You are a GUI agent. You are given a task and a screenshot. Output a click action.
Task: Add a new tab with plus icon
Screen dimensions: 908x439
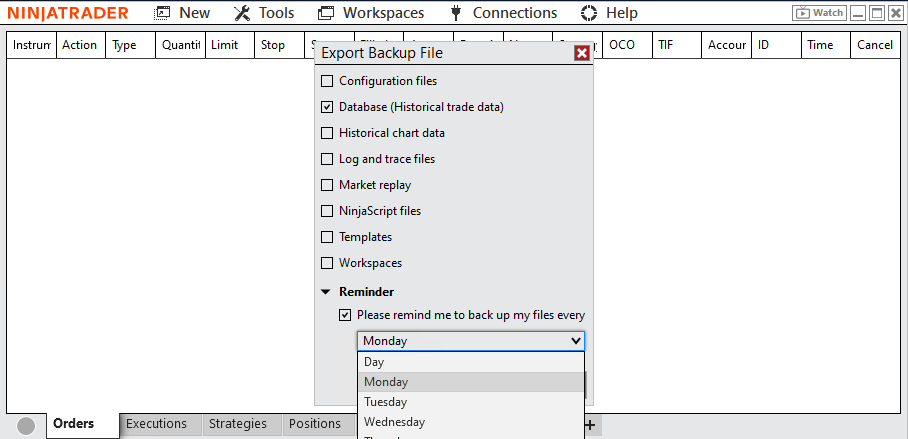click(x=590, y=425)
